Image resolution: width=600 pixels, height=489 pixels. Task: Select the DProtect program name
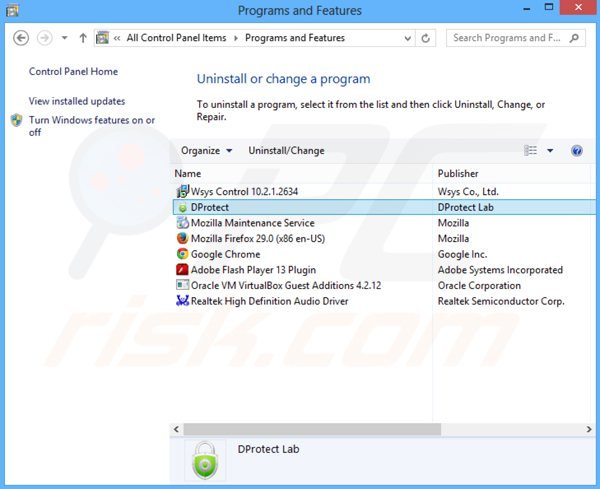210,207
